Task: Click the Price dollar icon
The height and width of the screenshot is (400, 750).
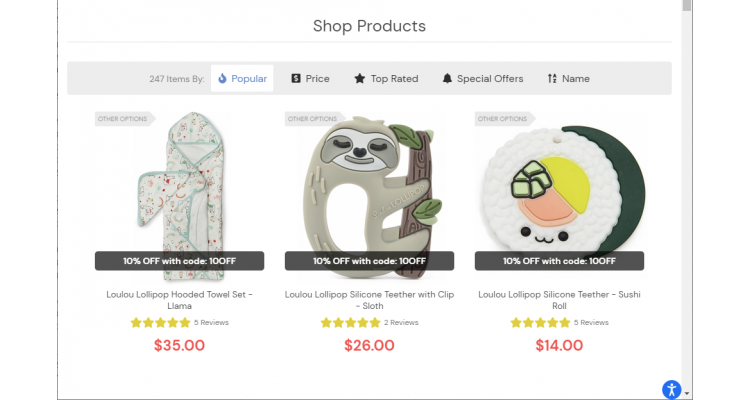Action: click(x=296, y=78)
